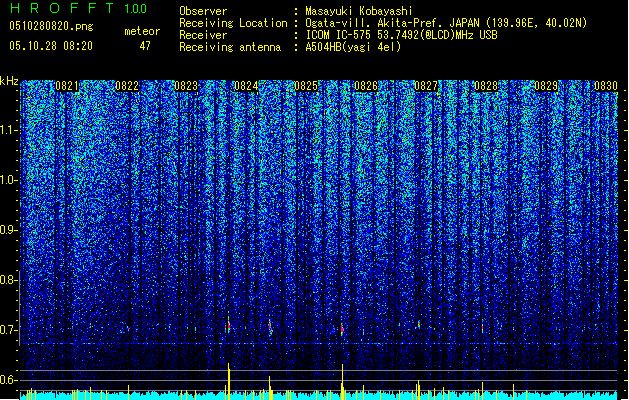Click the 0825 time marker
The image size is (629, 400).
pyautogui.click(x=306, y=86)
